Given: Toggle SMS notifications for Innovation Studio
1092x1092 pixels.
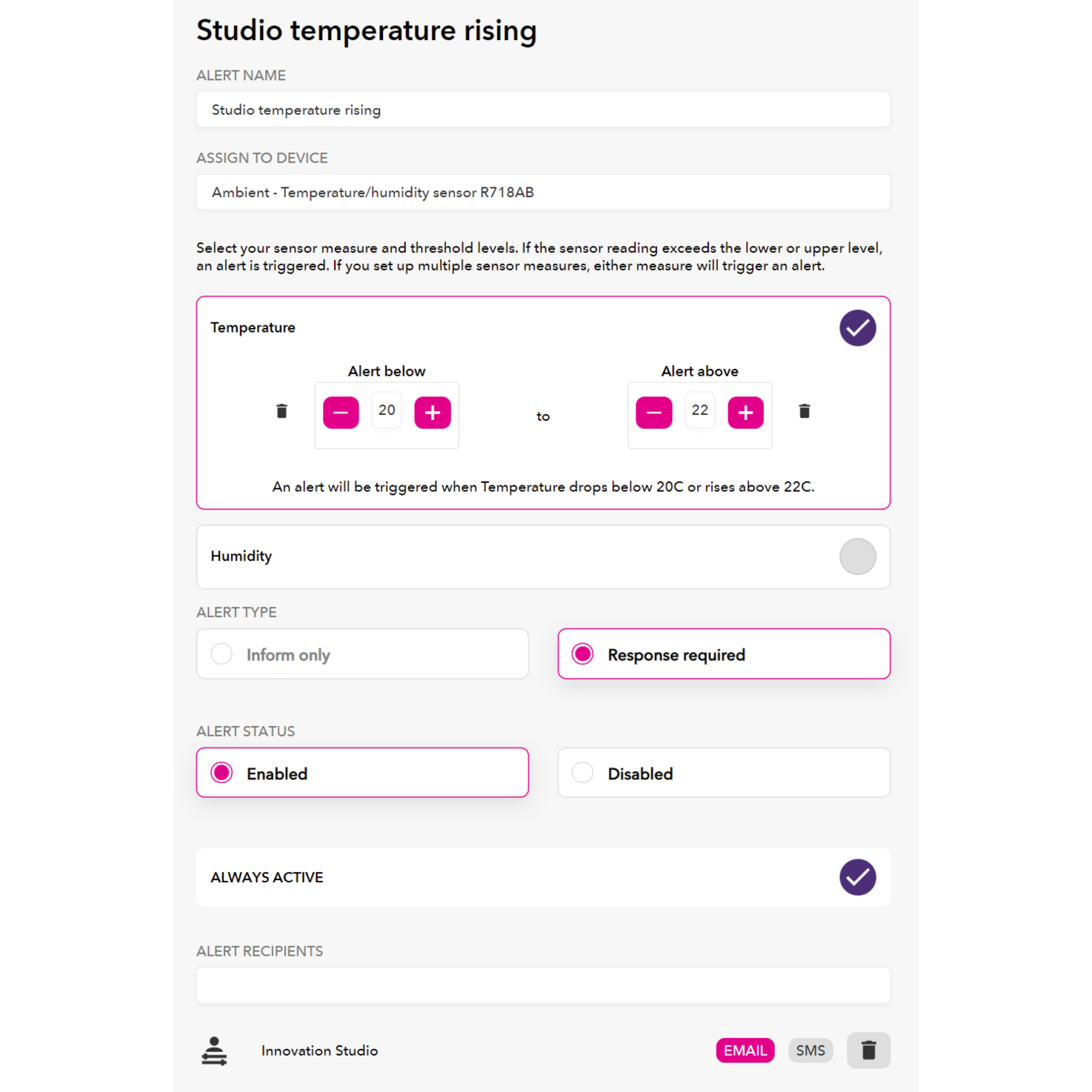Looking at the screenshot, I should pos(810,1051).
